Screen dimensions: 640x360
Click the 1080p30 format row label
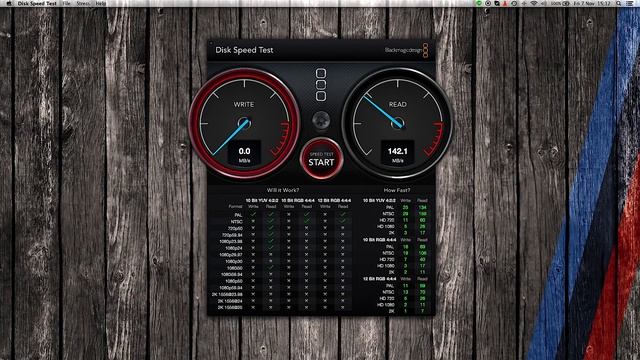[234, 261]
